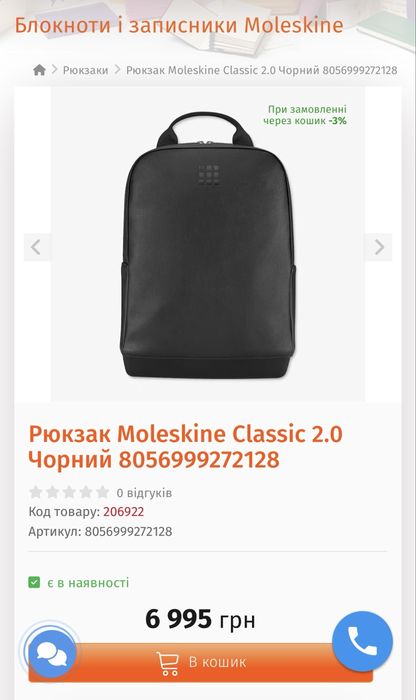Open the live chat bubble icon
Viewport: 416px width, 700px height.
click(52, 654)
